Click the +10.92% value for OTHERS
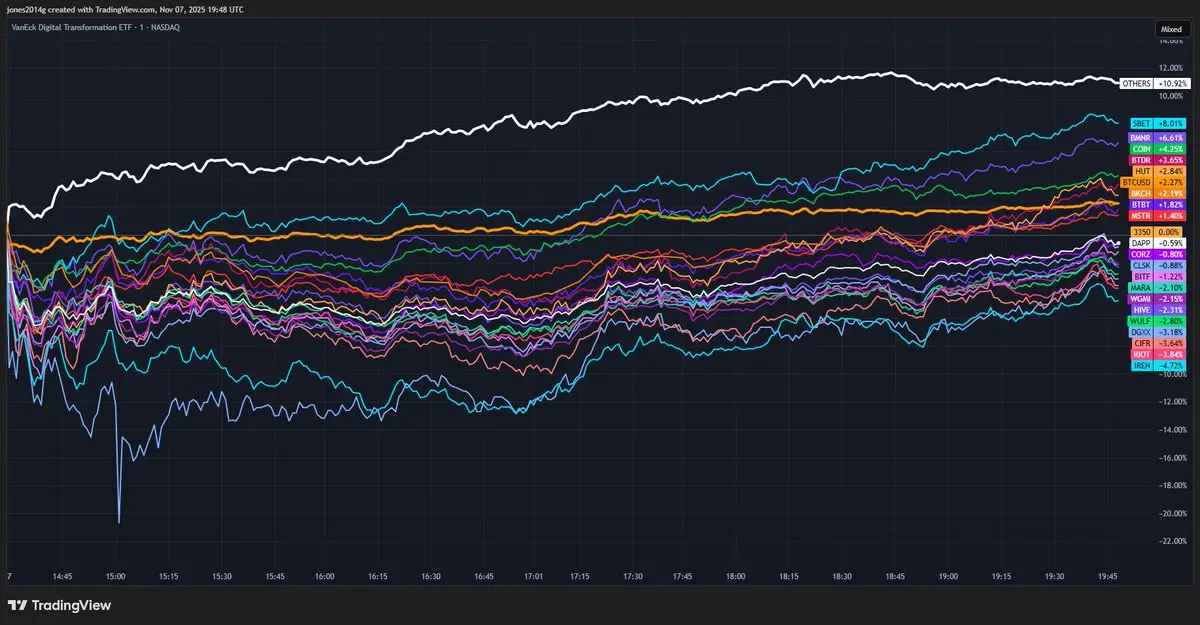This screenshot has height=625, width=1200. (x=1170, y=84)
